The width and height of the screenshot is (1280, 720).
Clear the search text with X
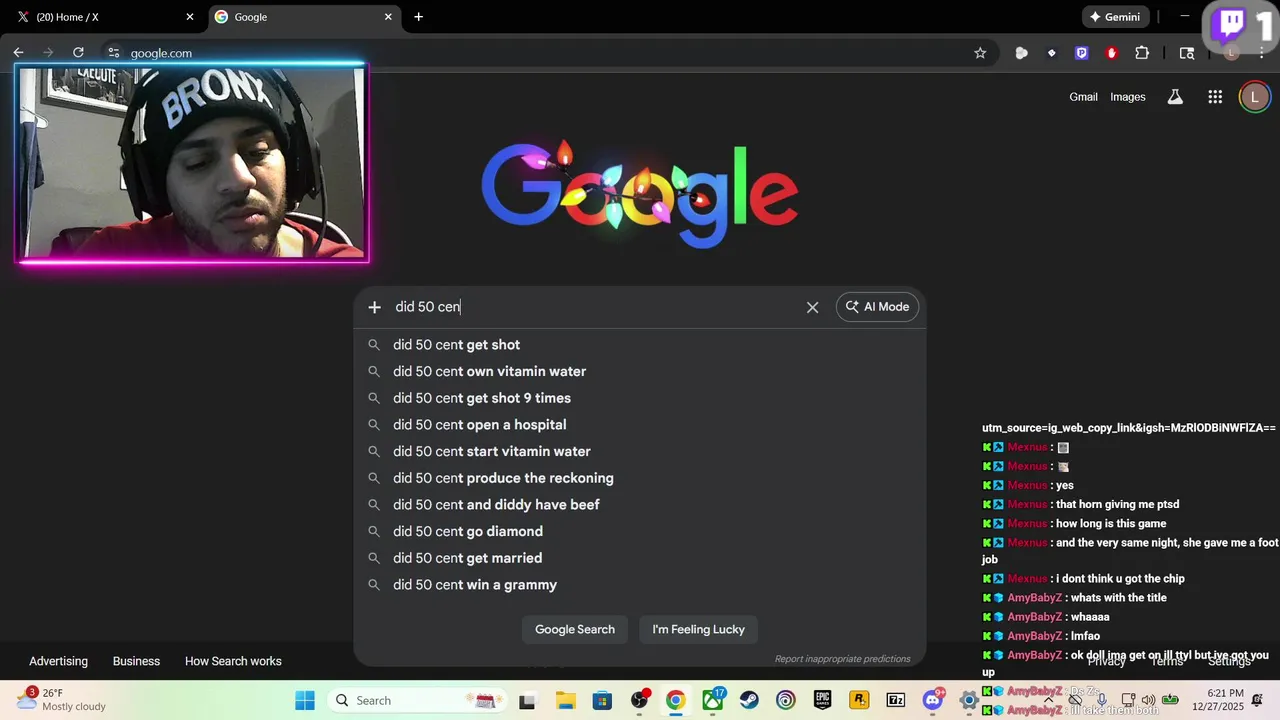pyautogui.click(x=812, y=307)
